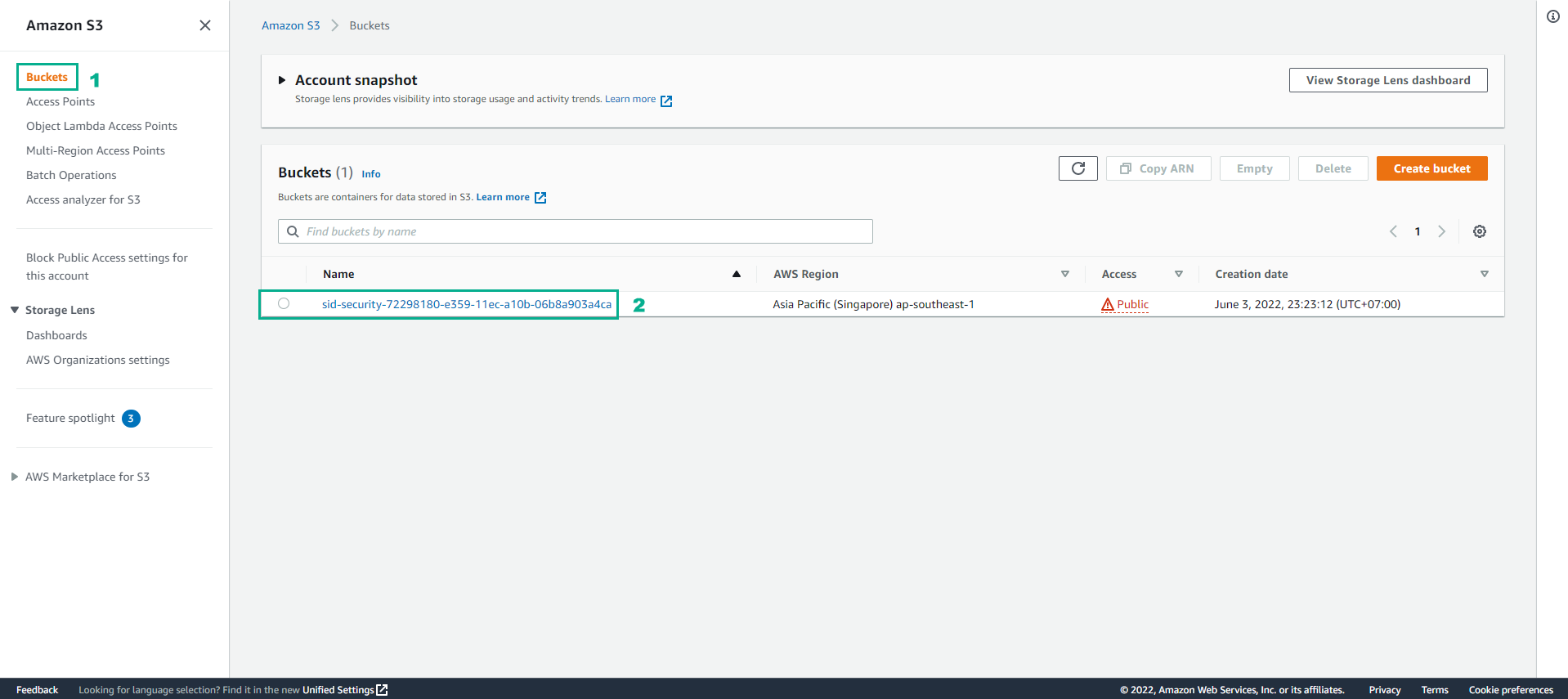Expand the Account snapshot section

(x=282, y=80)
